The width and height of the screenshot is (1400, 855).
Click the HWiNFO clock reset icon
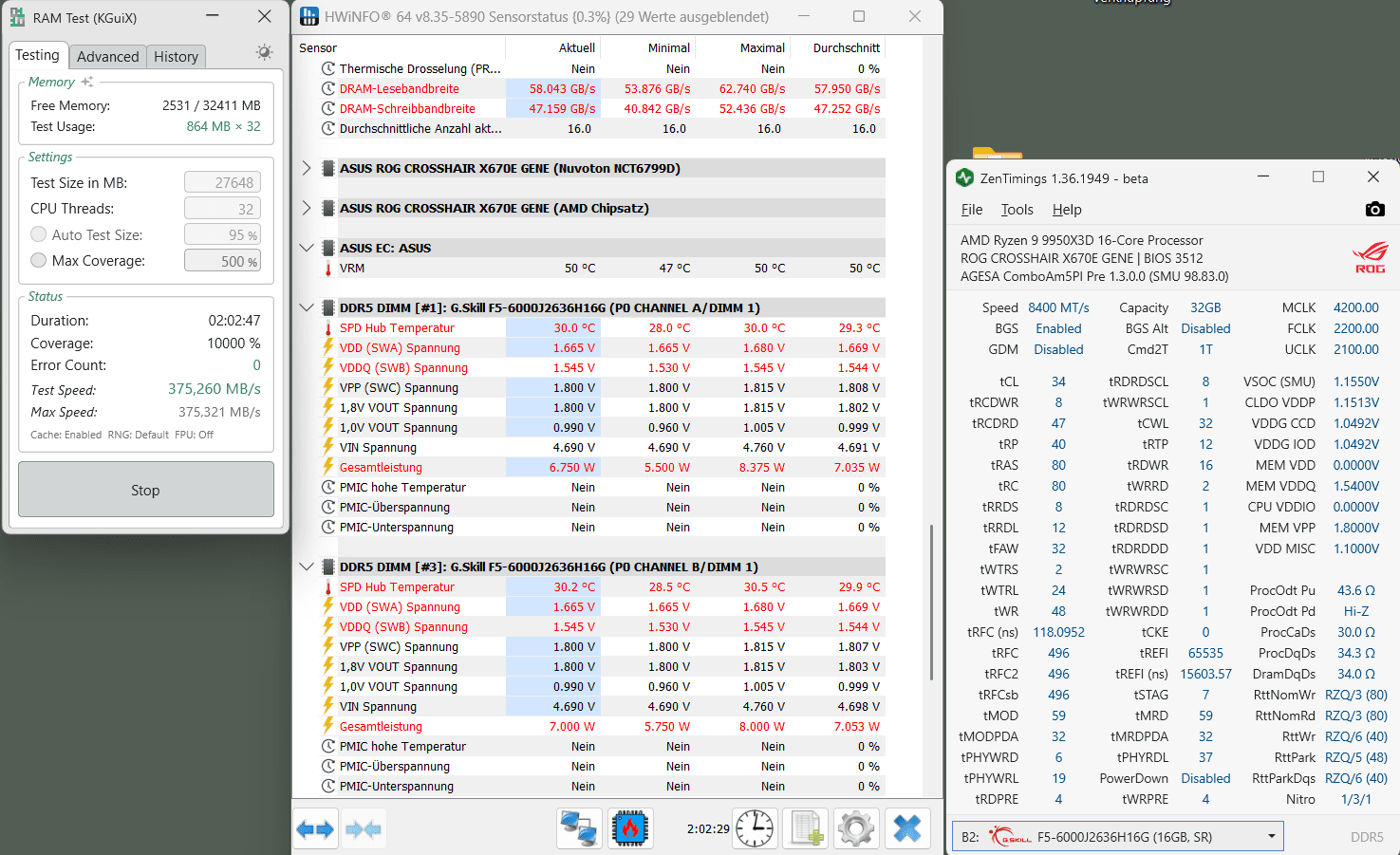point(756,828)
